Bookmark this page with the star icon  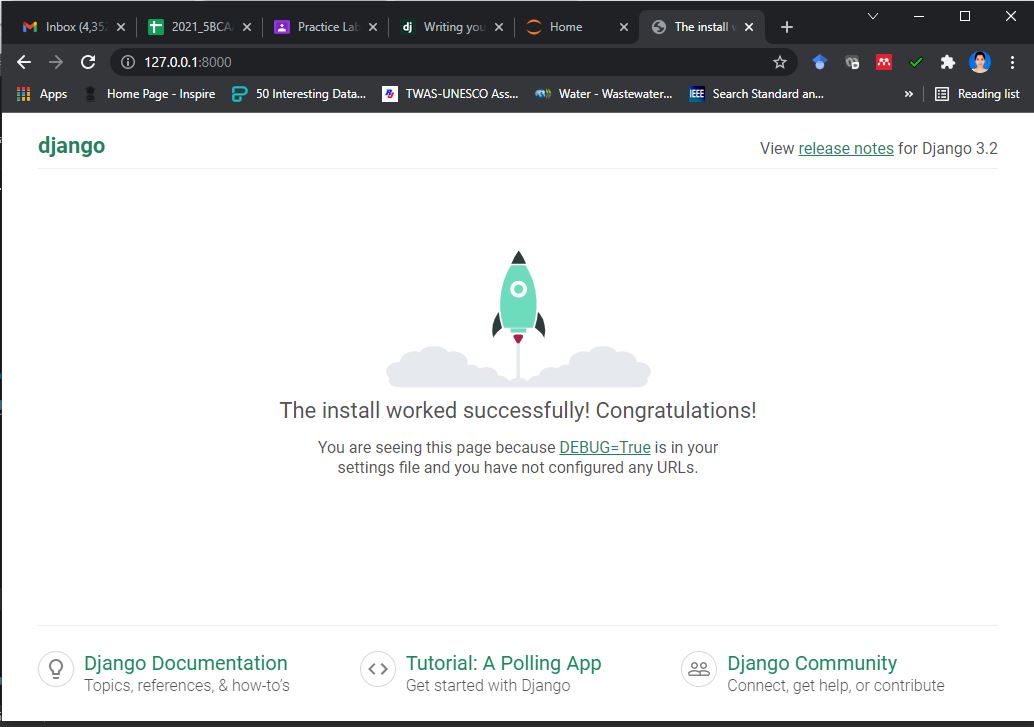[x=779, y=62]
